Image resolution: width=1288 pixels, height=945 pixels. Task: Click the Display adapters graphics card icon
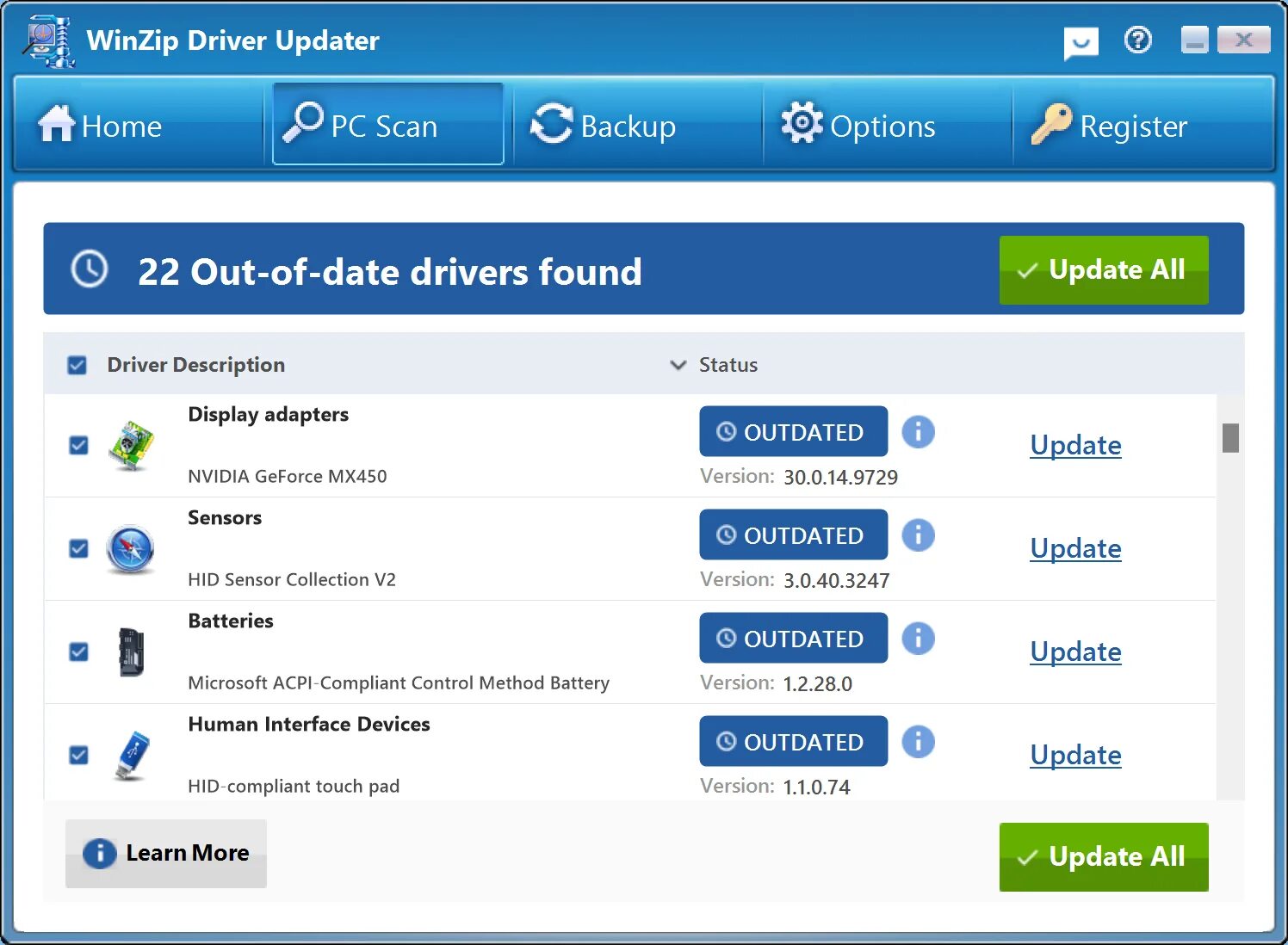(x=131, y=446)
